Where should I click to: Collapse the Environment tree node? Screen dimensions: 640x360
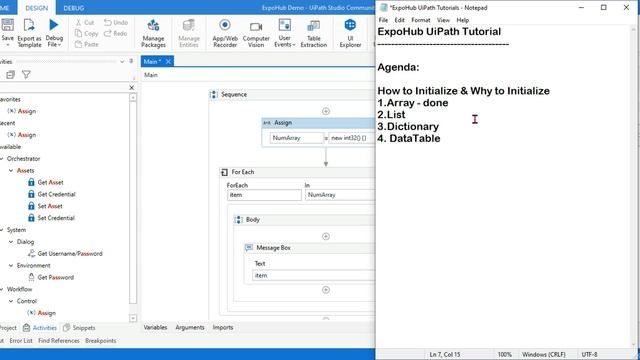pyautogui.click(x=11, y=265)
